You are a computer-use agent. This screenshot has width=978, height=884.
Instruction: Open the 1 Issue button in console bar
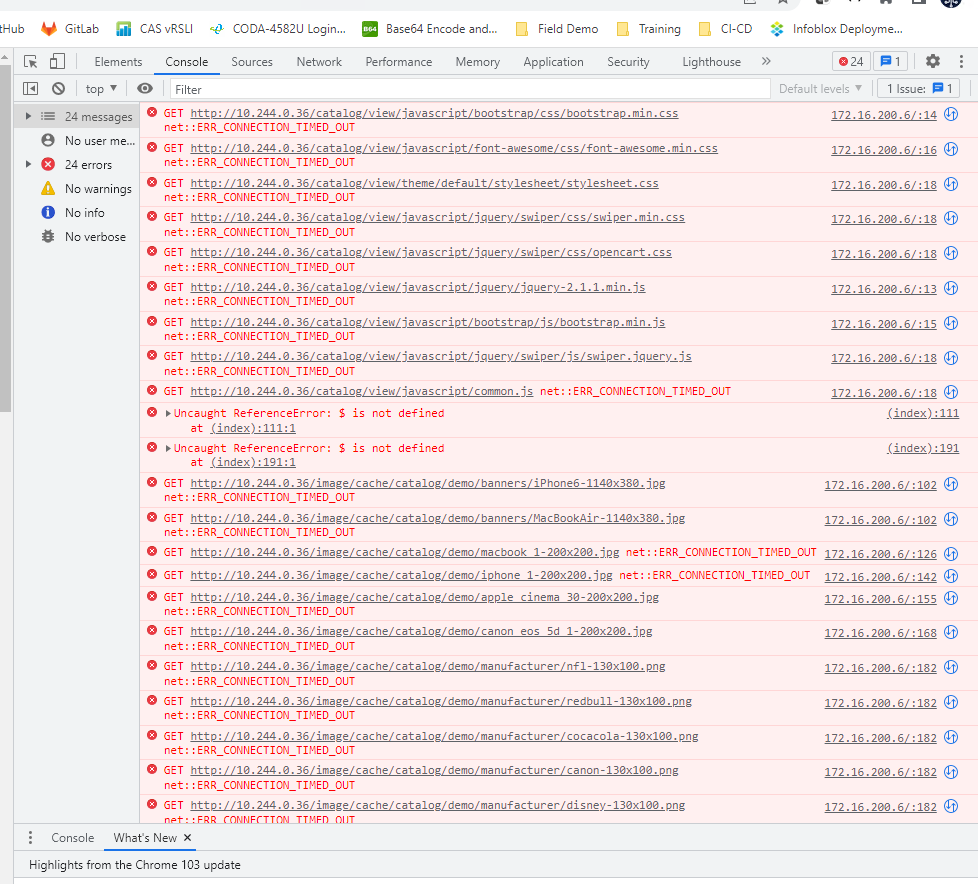coord(919,89)
